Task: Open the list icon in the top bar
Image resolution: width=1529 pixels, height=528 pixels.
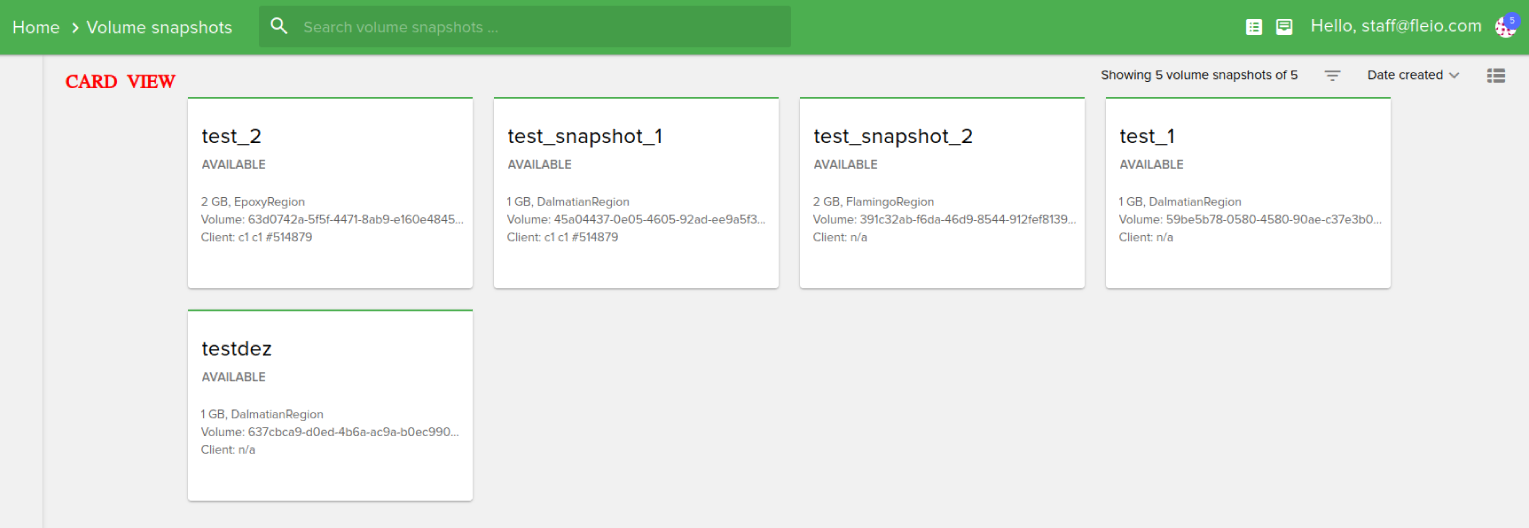Action: point(1253,27)
